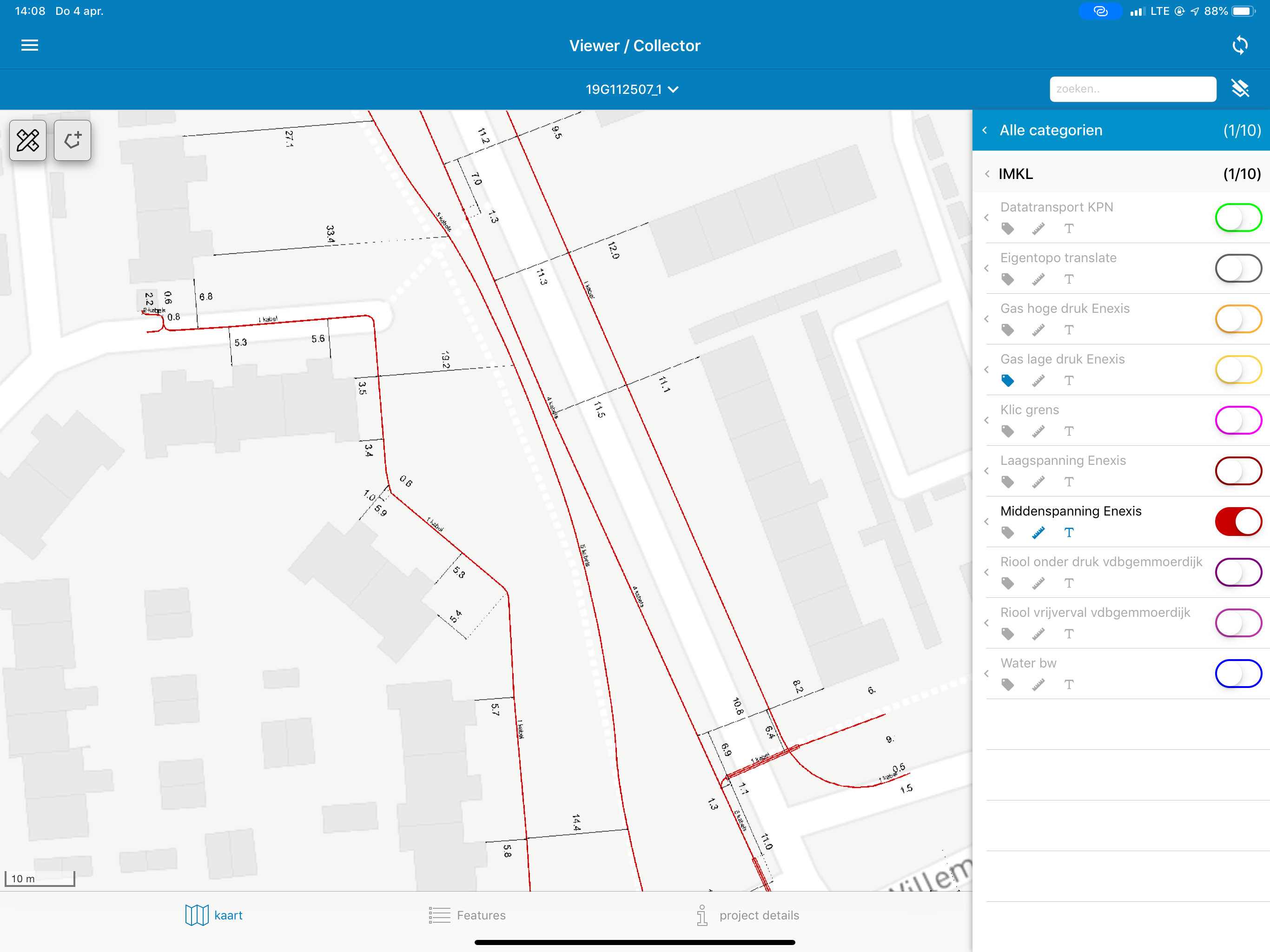Switch to the kaart tab

coord(213,915)
